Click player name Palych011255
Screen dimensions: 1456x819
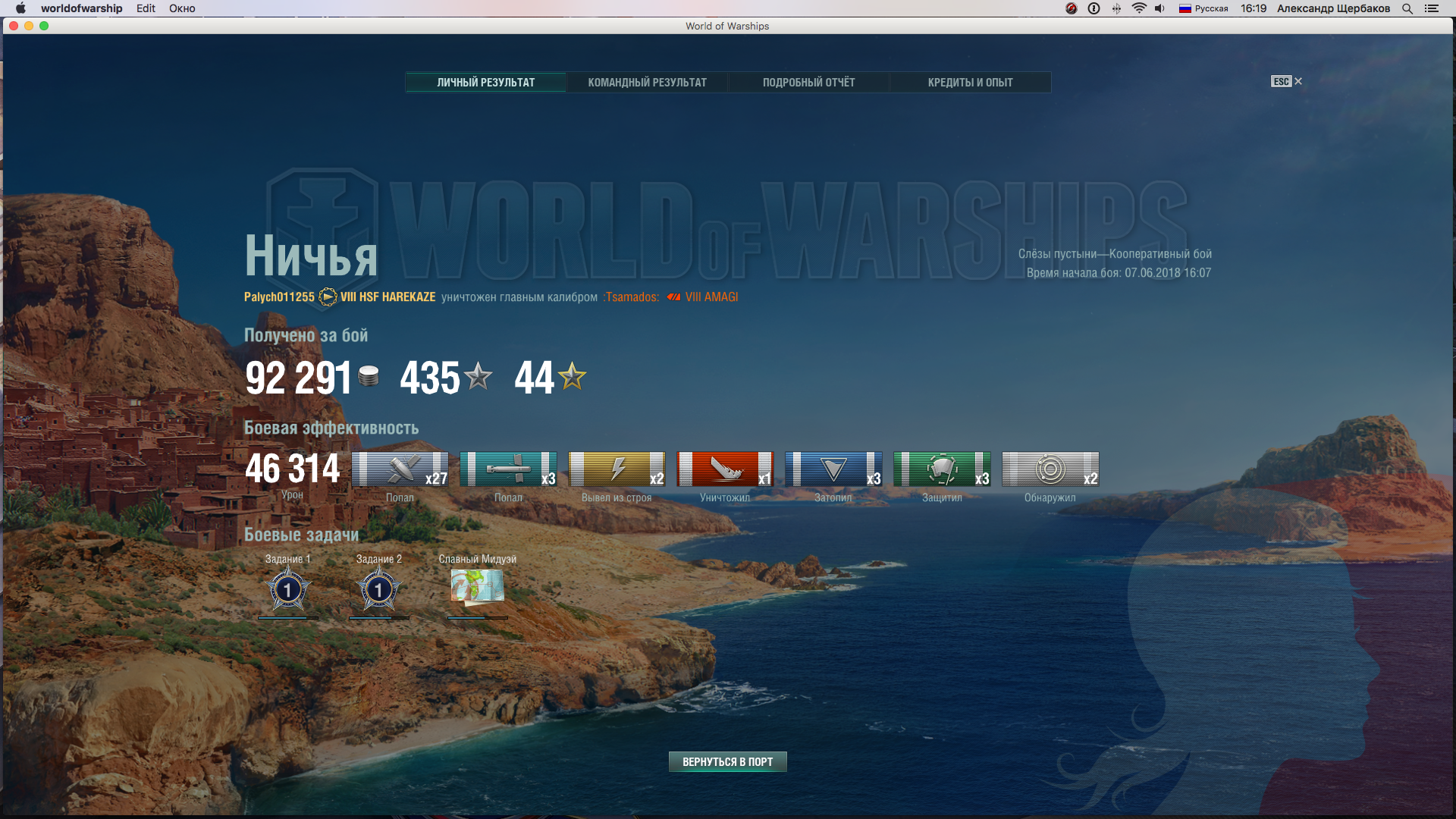(x=279, y=297)
